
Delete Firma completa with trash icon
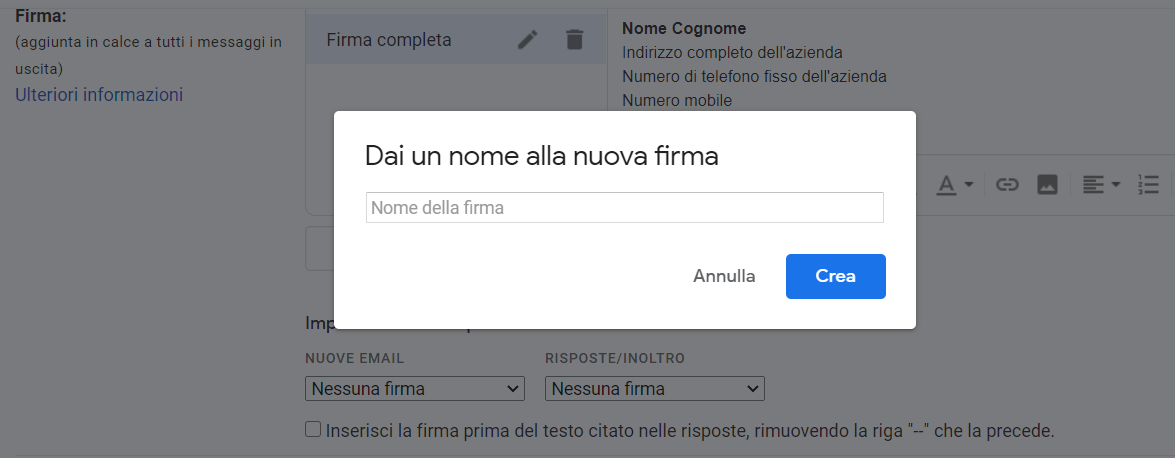pos(574,40)
